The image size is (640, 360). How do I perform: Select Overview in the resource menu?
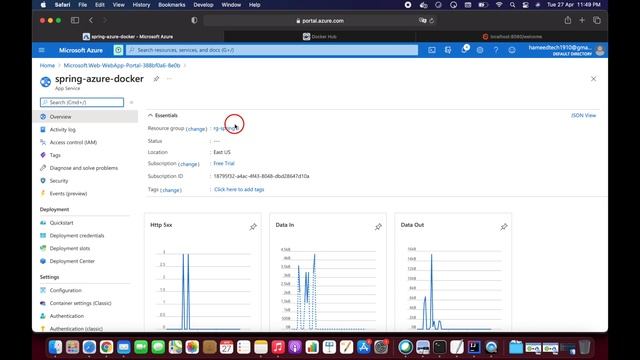(85, 117)
